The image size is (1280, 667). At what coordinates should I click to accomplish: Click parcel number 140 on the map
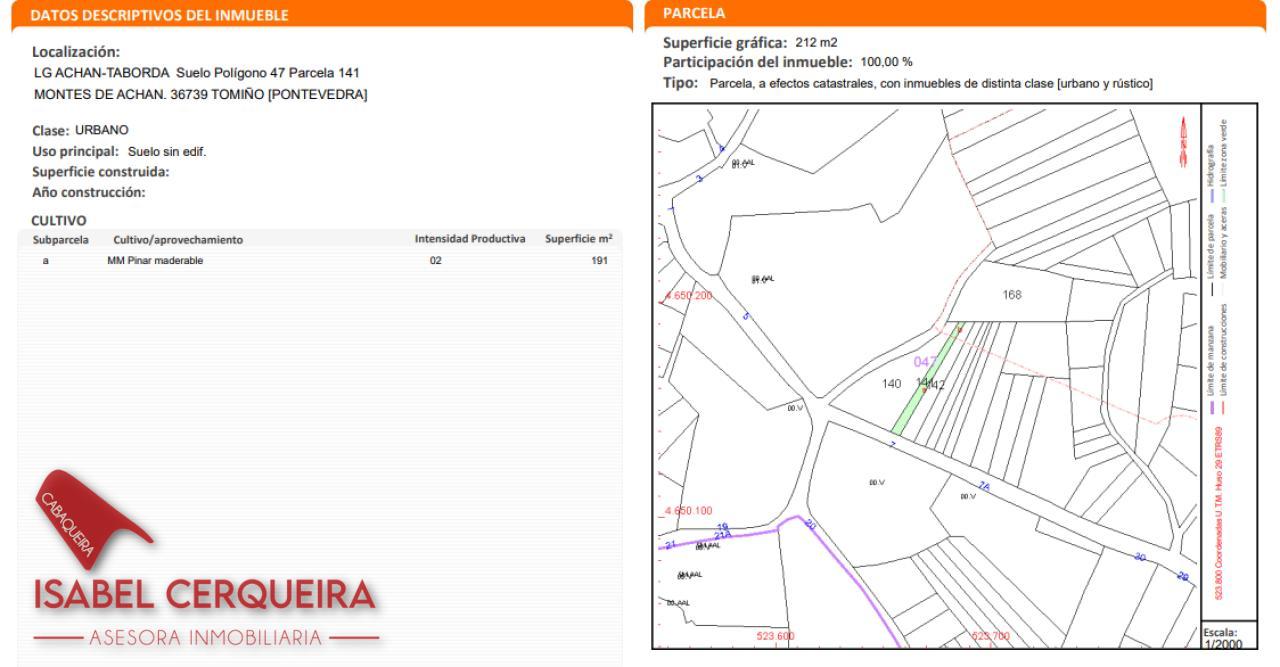pos(893,383)
